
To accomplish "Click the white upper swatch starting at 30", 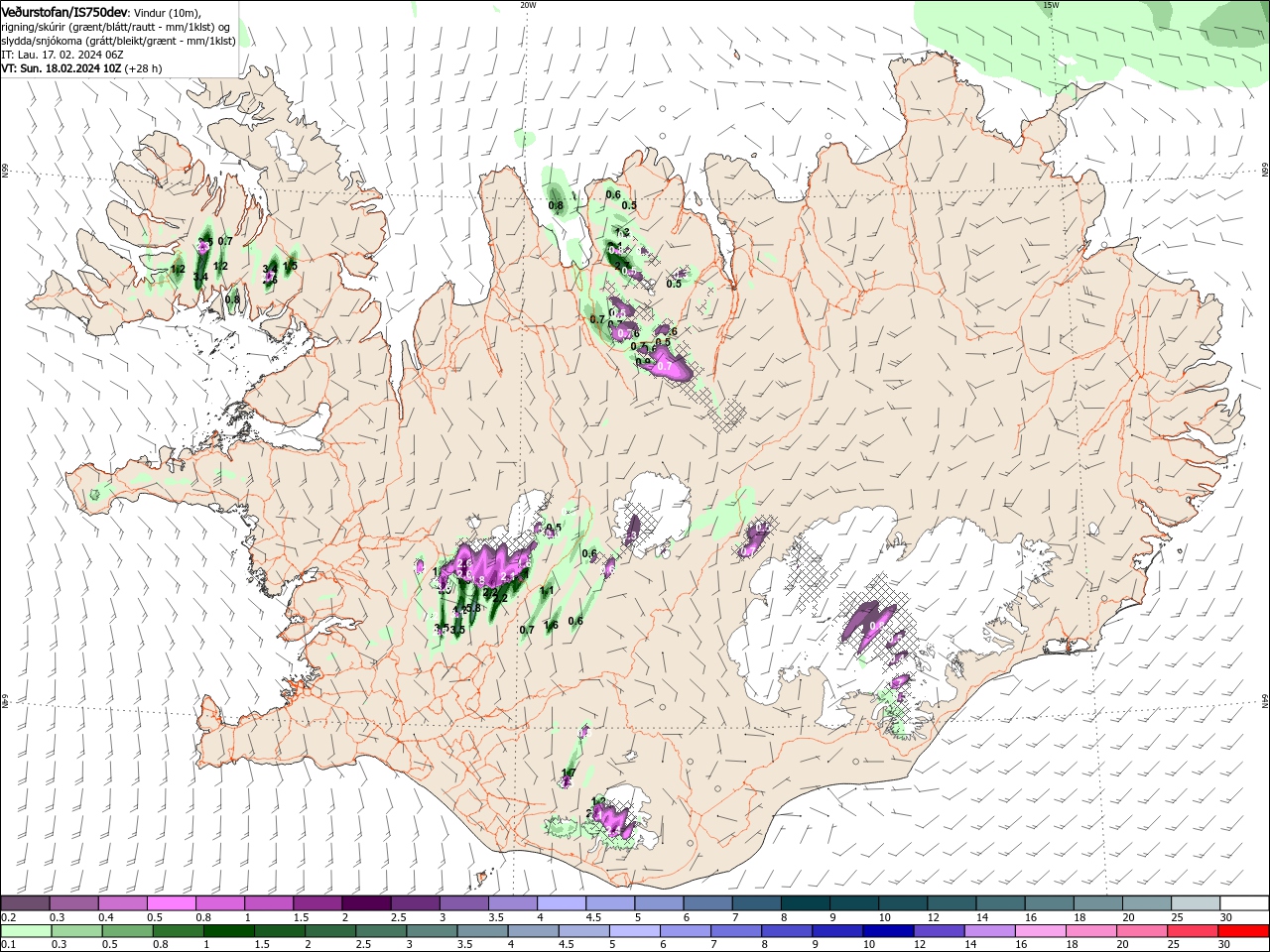I will point(1244,903).
